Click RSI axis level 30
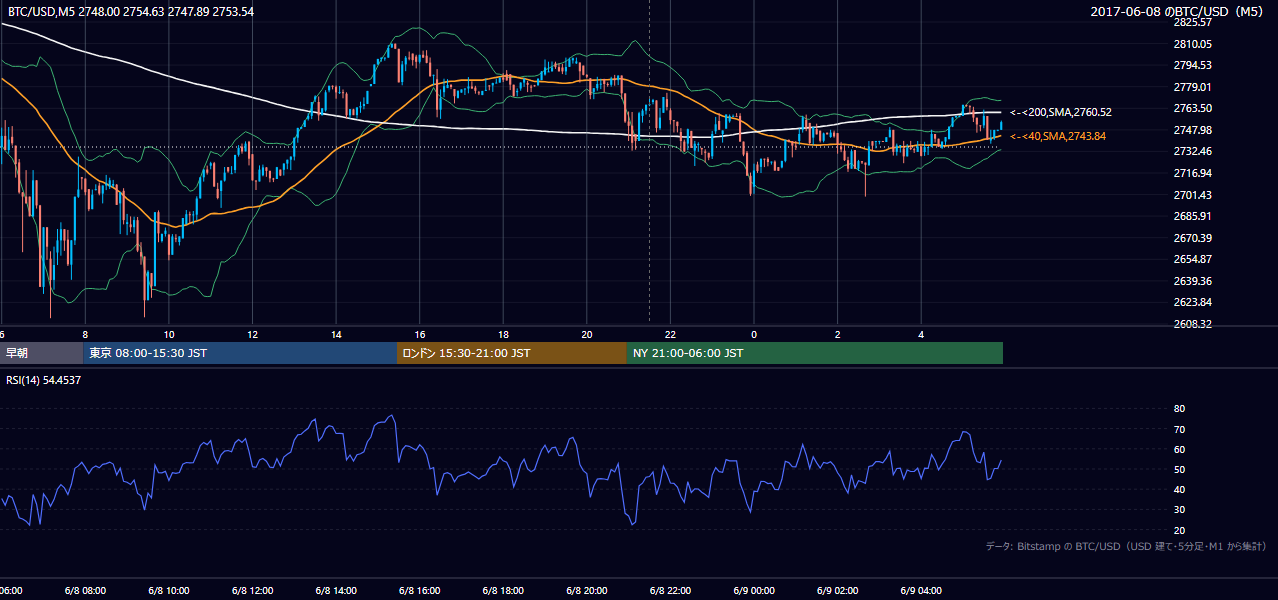Viewport: 1278px width, 600px height. click(1179, 509)
